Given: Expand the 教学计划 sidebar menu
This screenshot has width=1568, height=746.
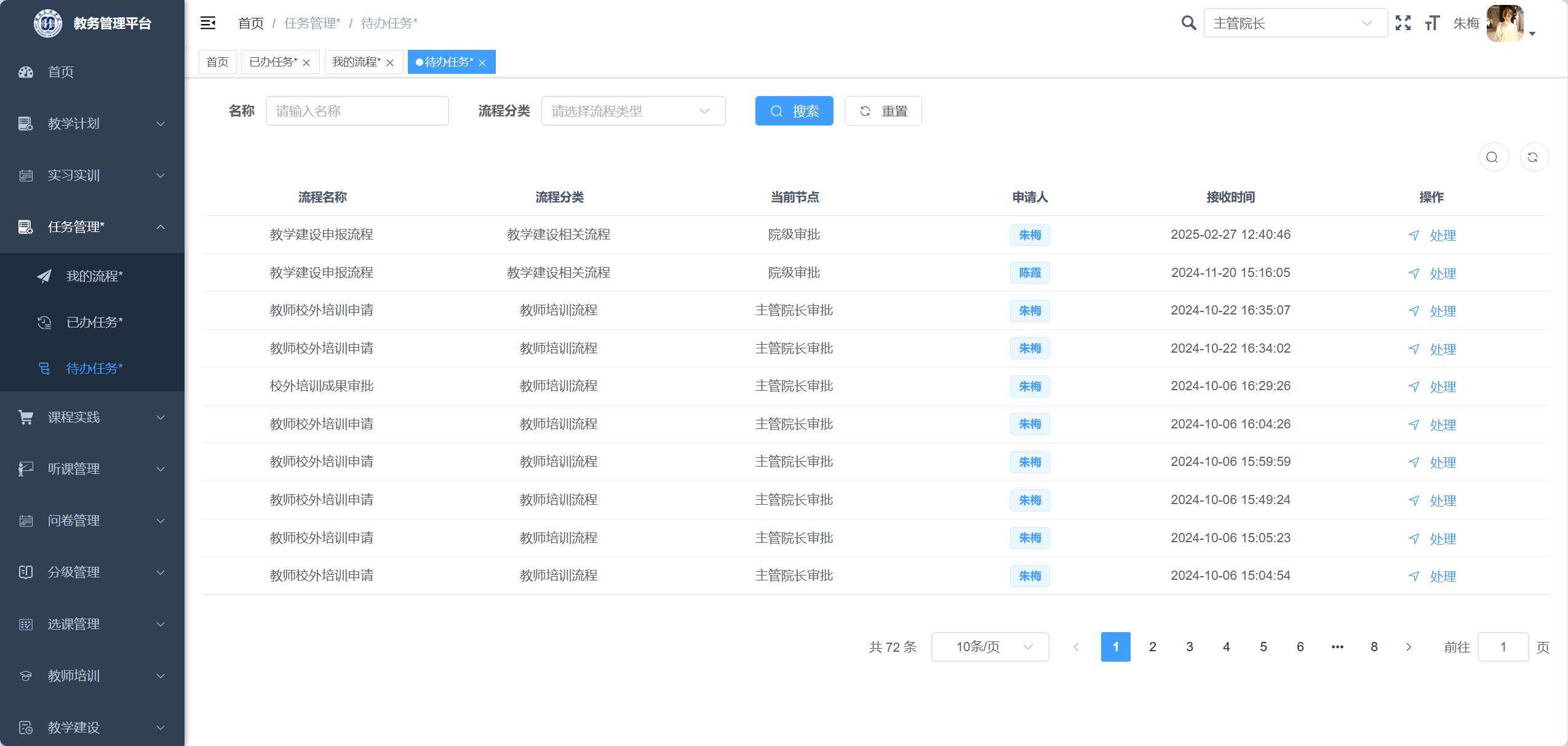Looking at the screenshot, I should (92, 124).
